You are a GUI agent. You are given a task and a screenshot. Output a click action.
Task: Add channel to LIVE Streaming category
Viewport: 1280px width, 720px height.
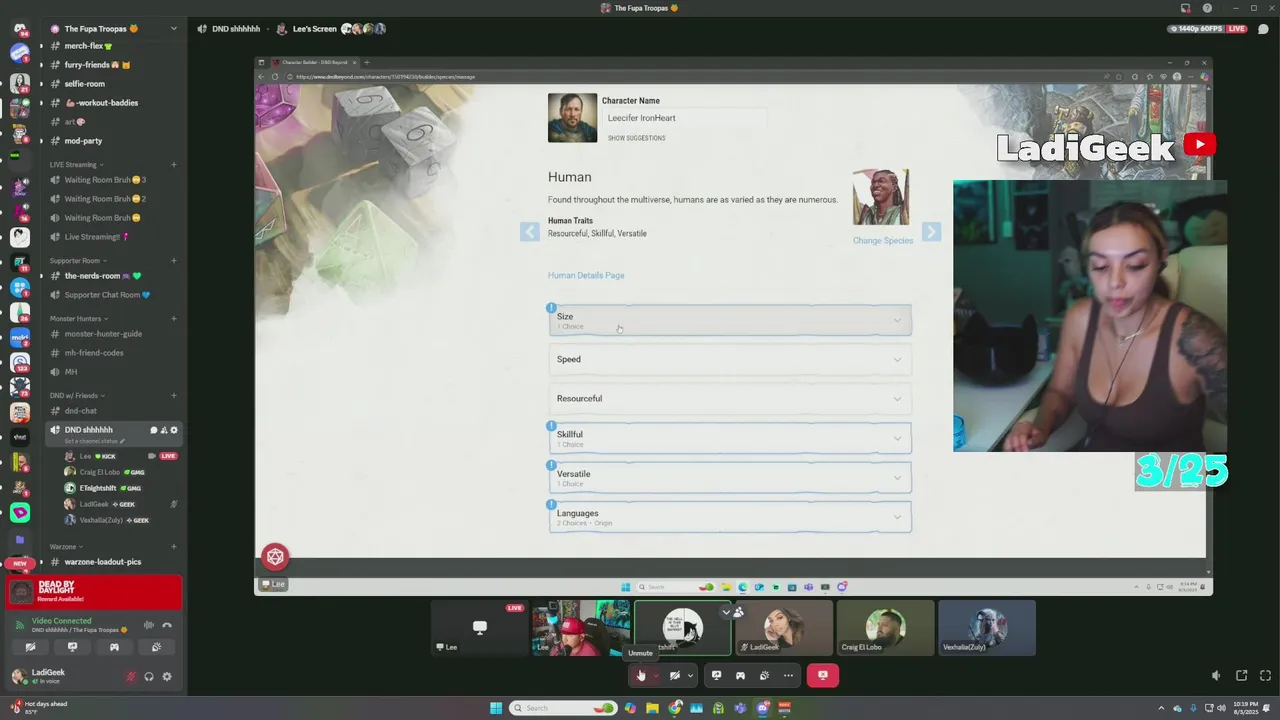[x=174, y=165]
